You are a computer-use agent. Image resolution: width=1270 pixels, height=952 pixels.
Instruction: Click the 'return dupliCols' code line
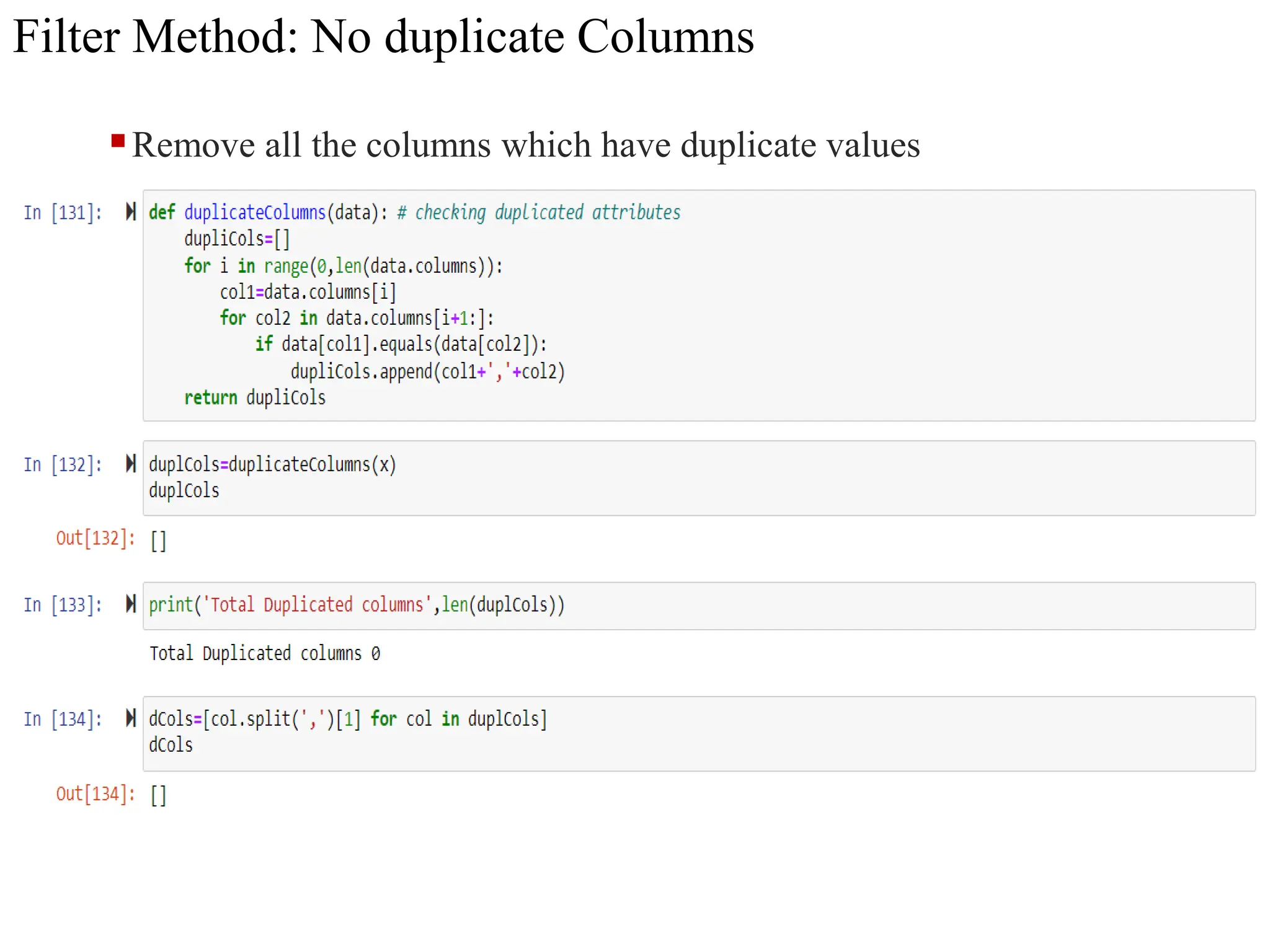click(255, 397)
